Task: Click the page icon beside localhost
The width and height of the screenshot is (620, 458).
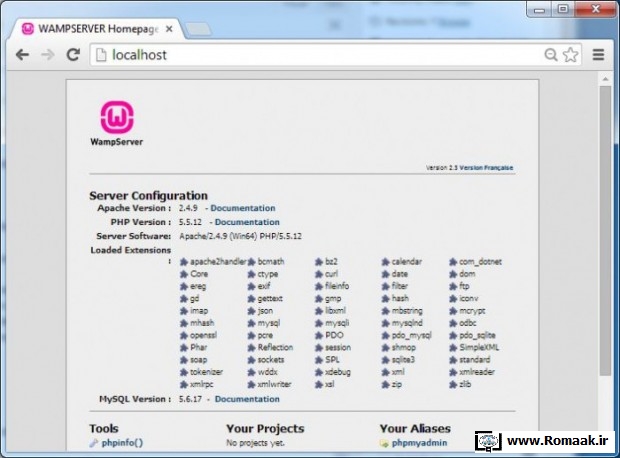Action: [x=101, y=55]
